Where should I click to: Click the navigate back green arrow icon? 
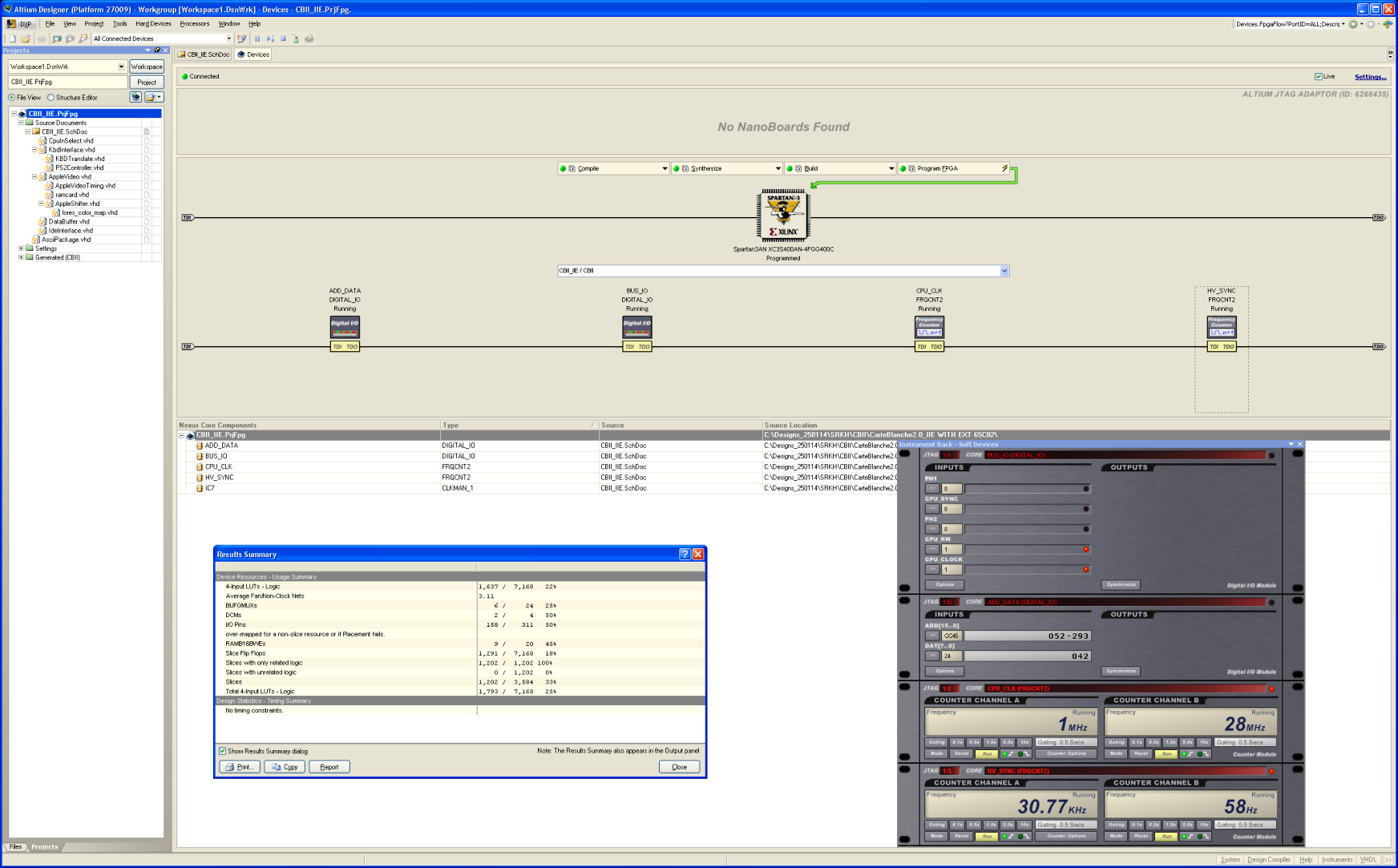point(1353,24)
